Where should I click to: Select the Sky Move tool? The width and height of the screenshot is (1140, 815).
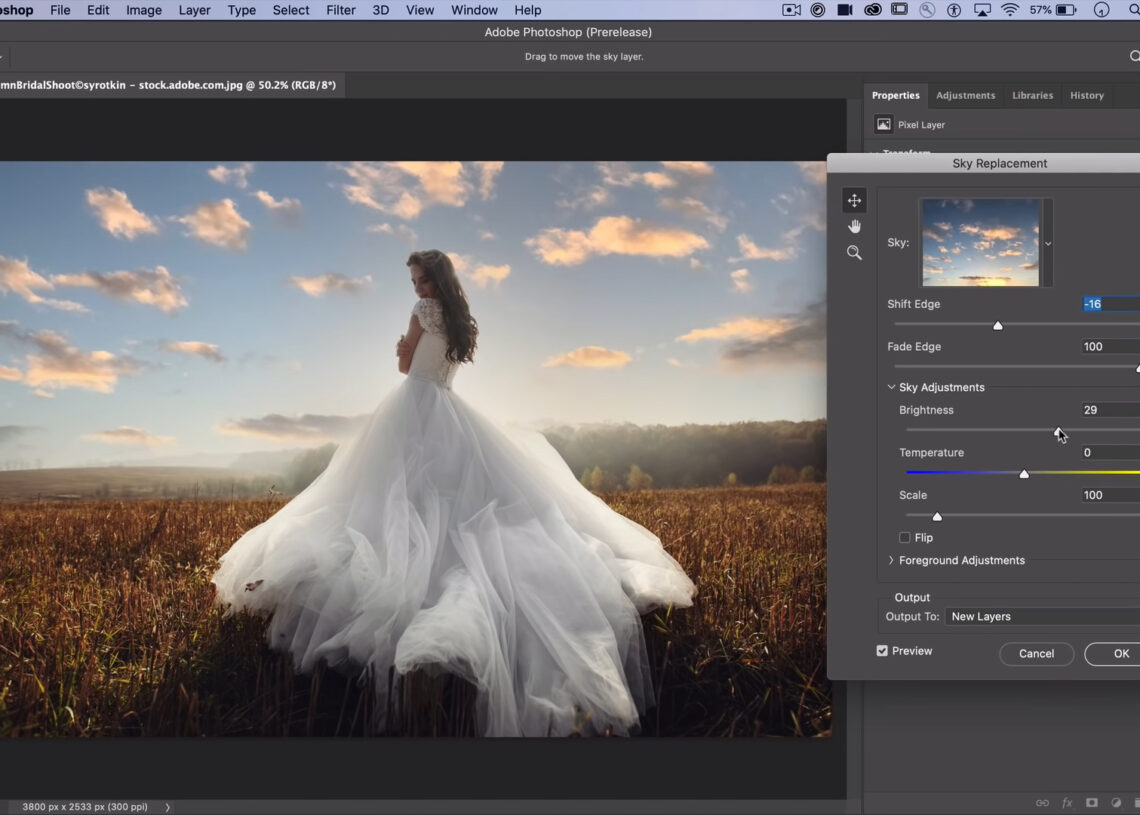coord(854,200)
